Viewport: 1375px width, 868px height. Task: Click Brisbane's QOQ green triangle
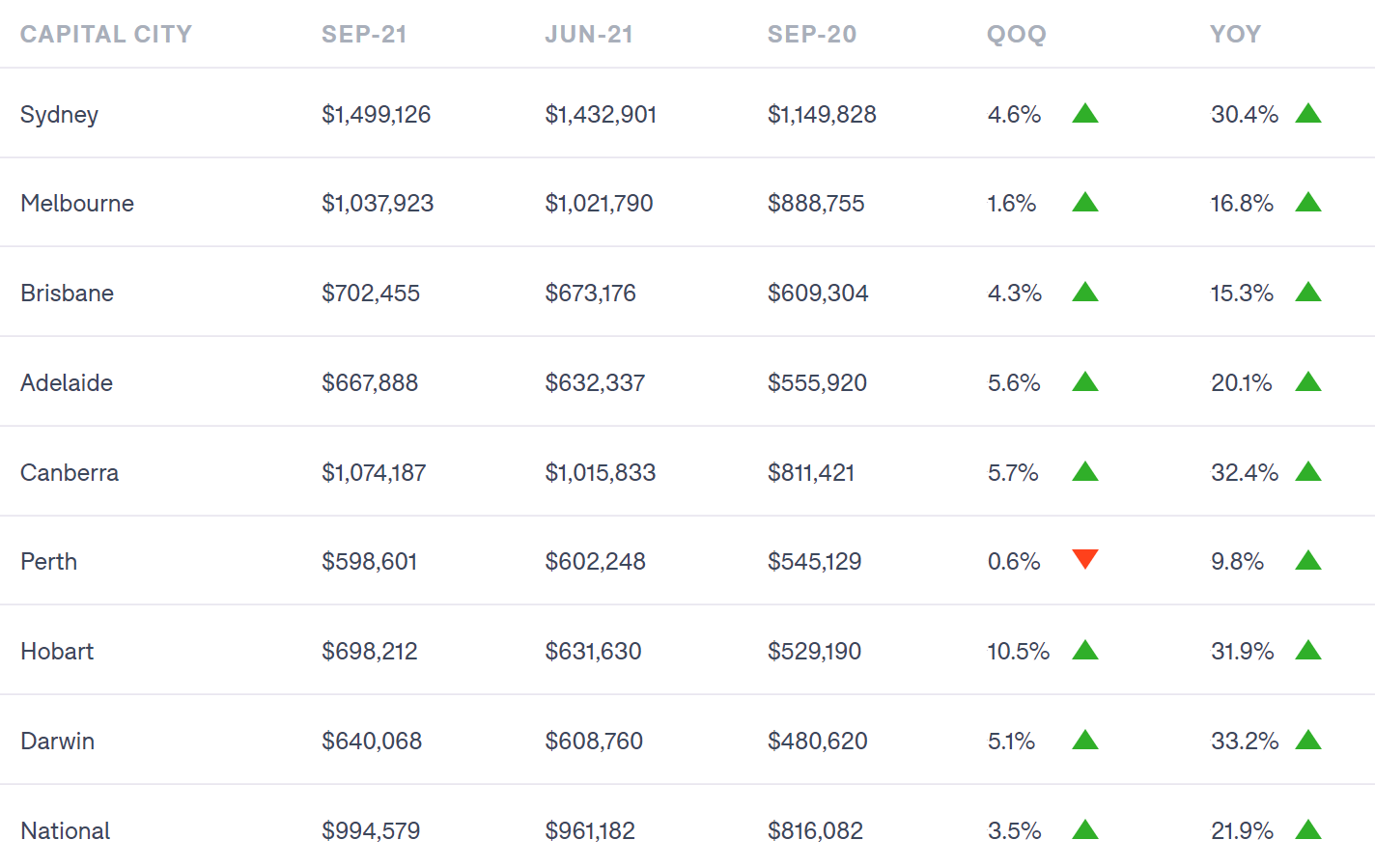click(1085, 293)
